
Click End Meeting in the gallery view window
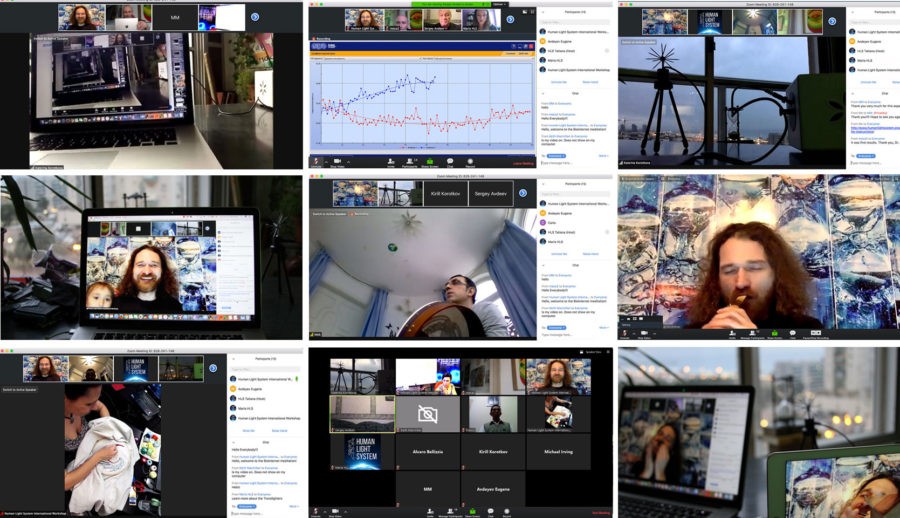[x=600, y=511]
